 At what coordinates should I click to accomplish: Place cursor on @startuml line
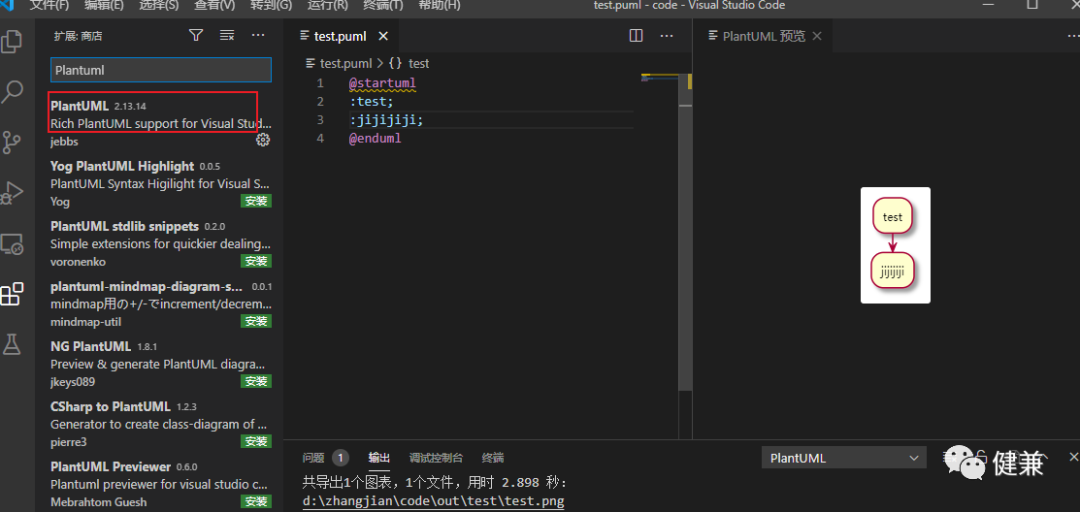(x=382, y=83)
